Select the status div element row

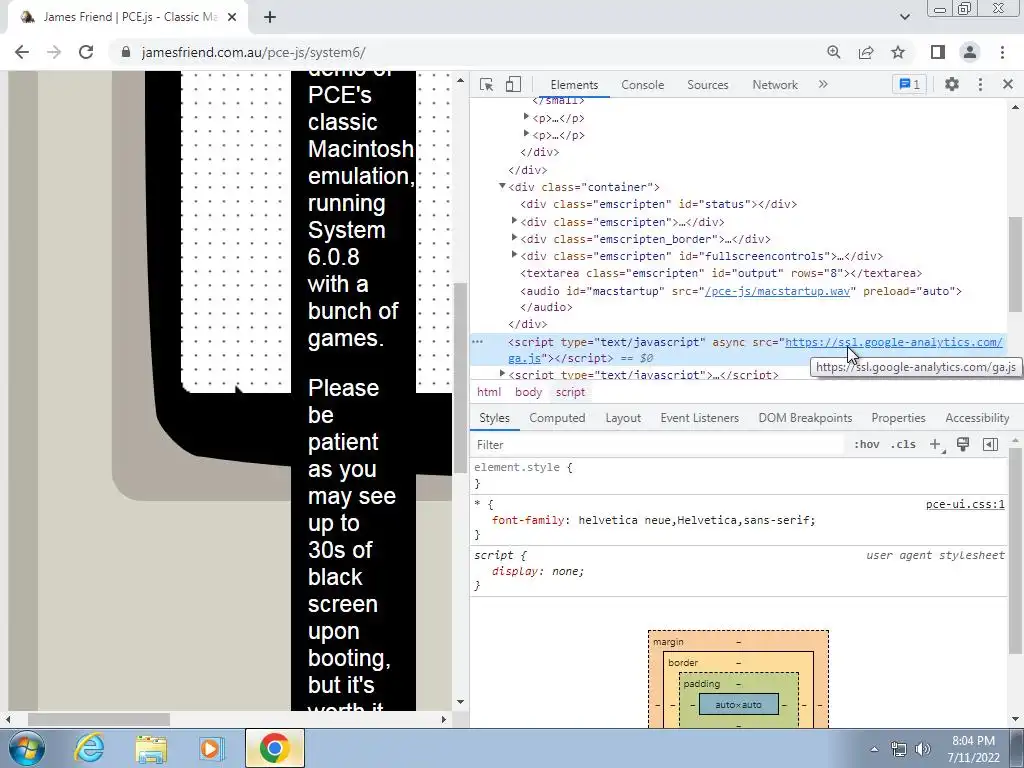pos(658,204)
